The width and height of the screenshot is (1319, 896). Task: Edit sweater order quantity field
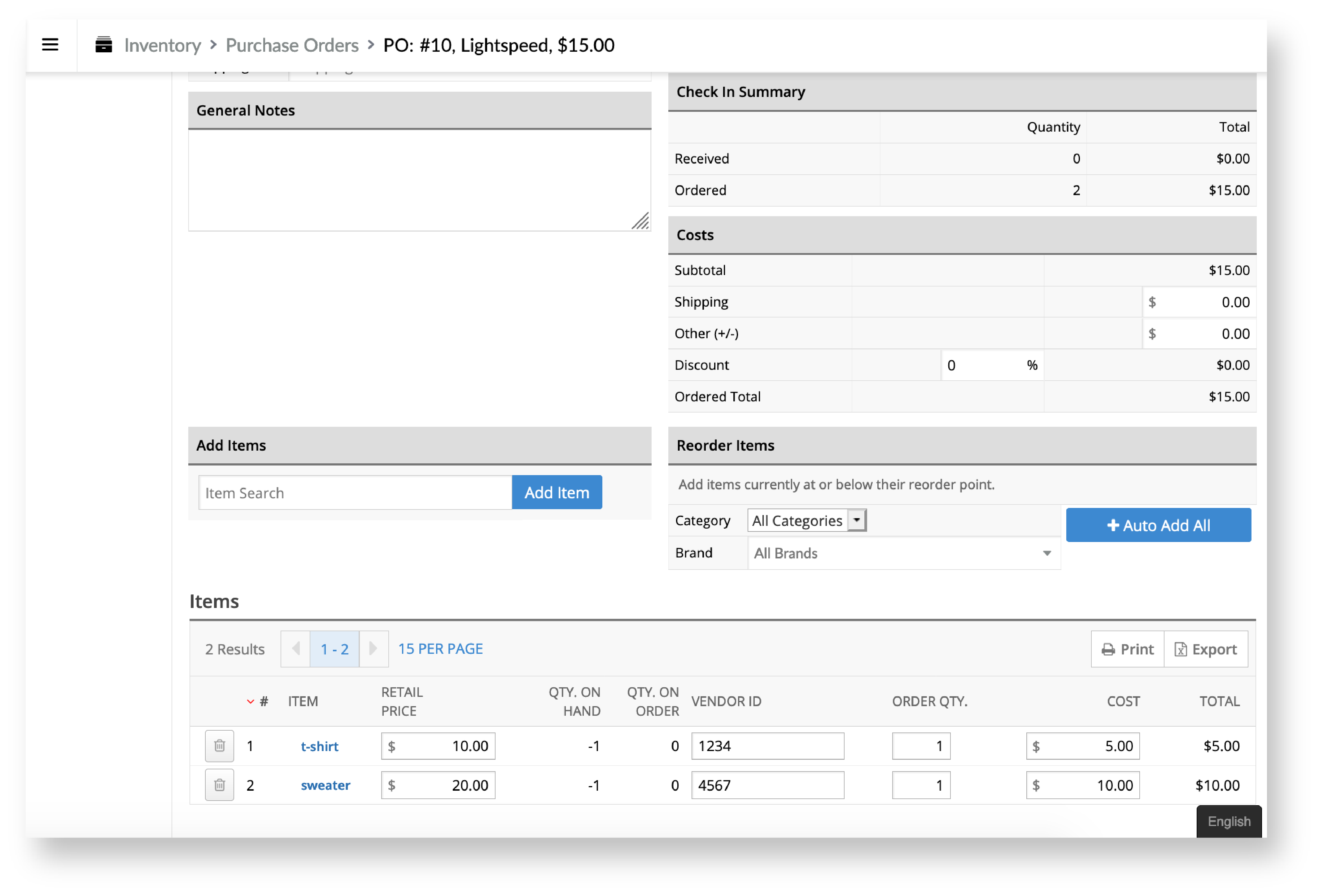pyautogui.click(x=921, y=785)
